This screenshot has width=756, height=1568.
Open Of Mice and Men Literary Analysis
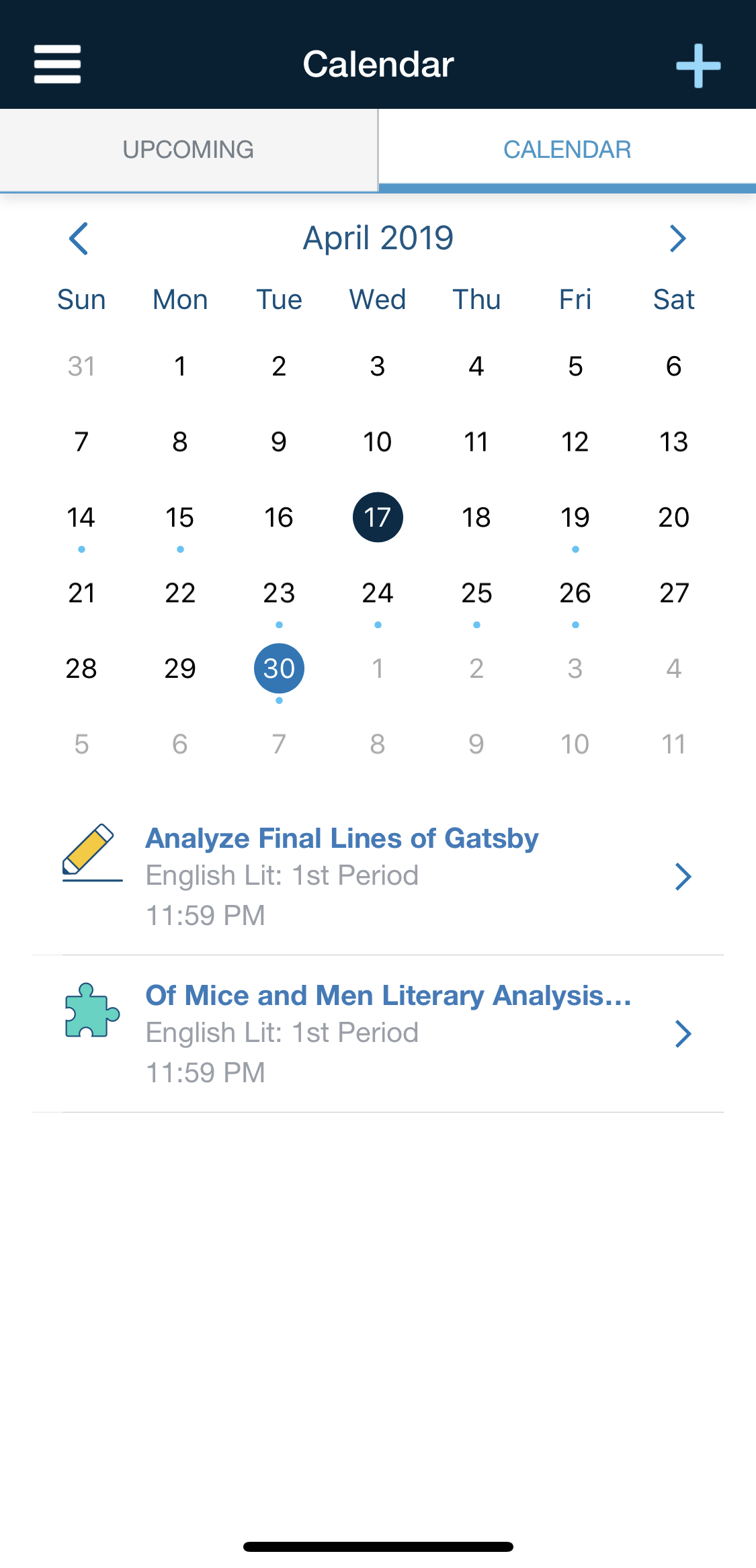click(388, 996)
